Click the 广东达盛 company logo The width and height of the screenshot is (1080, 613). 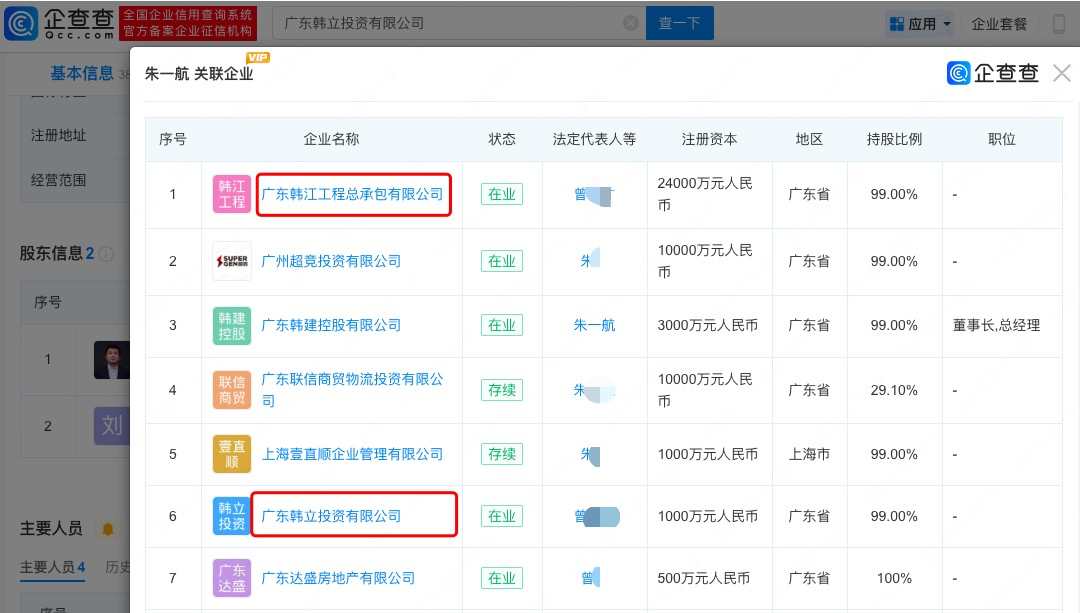coord(231,578)
